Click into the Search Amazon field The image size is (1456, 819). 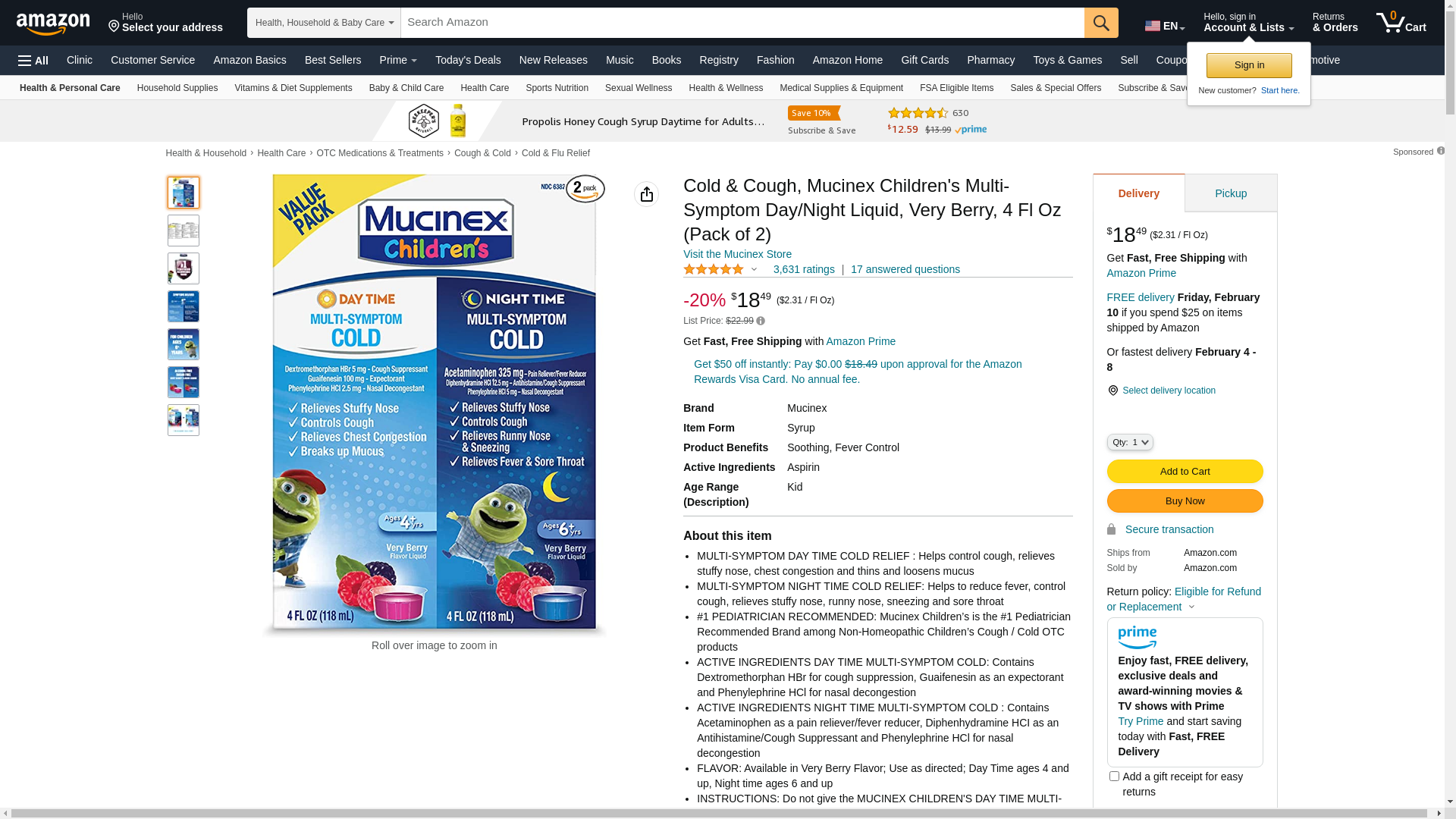[x=742, y=23]
